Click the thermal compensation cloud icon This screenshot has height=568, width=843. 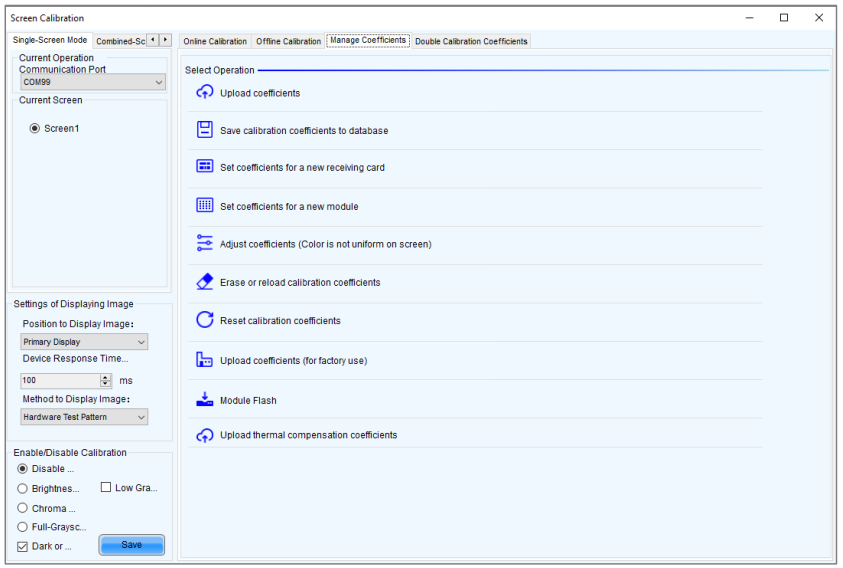[204, 435]
